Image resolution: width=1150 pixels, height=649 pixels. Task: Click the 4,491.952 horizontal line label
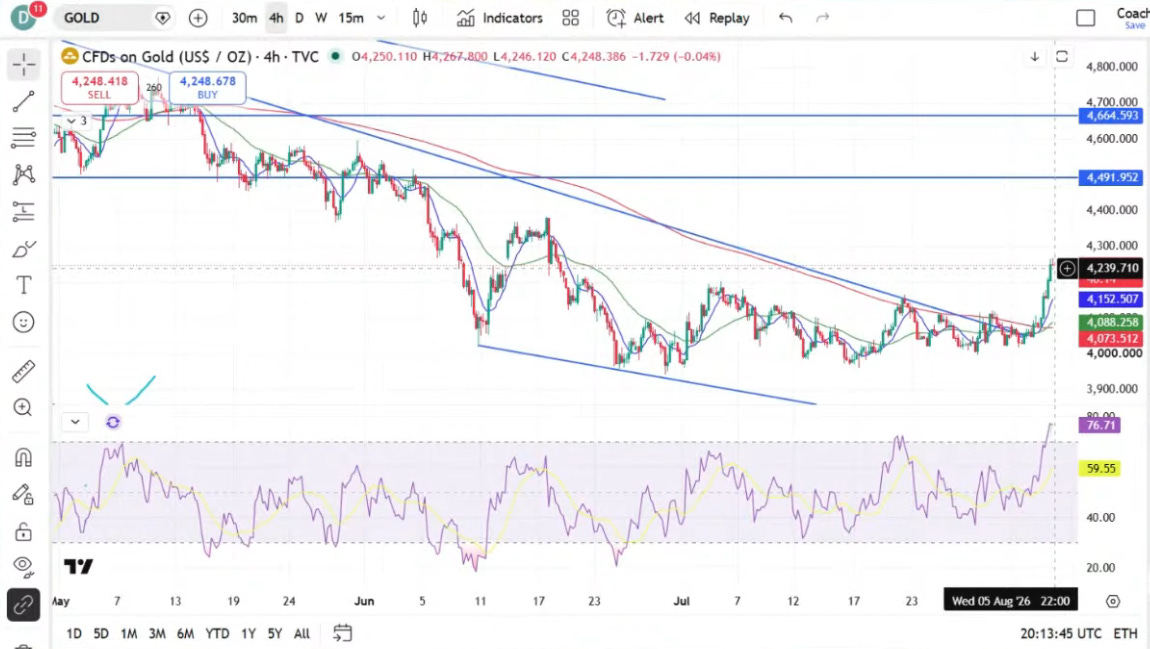1111,177
